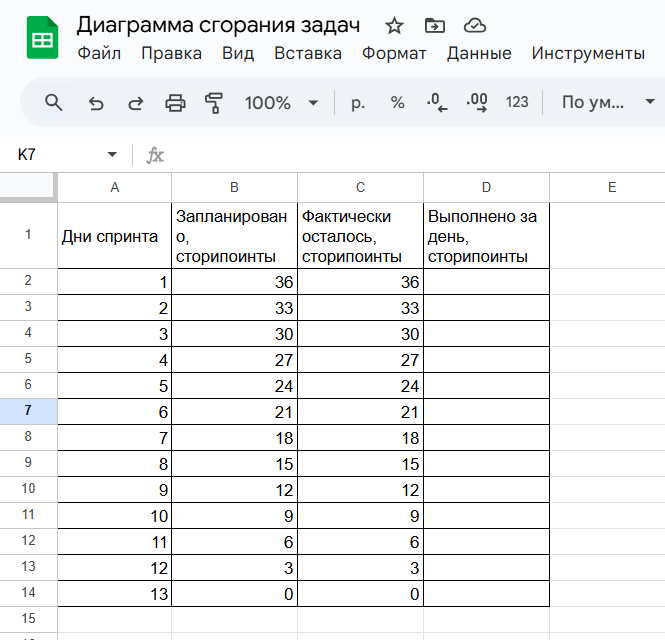Select column C header
The width and height of the screenshot is (665, 640).
pos(360,187)
